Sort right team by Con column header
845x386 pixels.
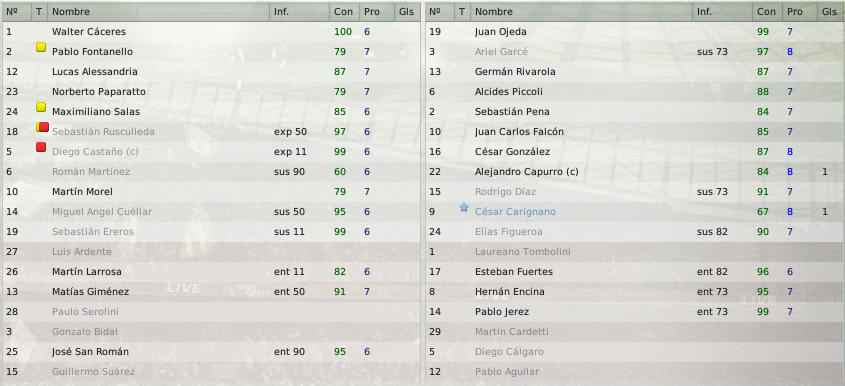tap(766, 11)
